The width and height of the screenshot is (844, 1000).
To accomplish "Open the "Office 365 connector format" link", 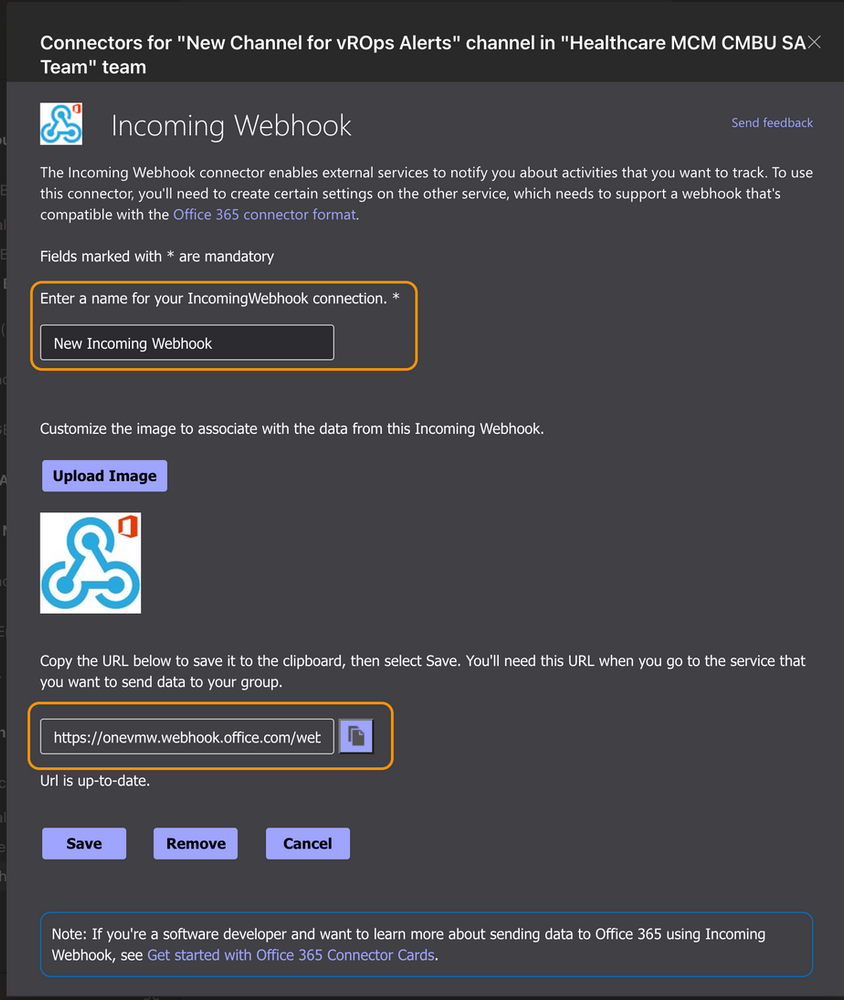I will coord(263,214).
